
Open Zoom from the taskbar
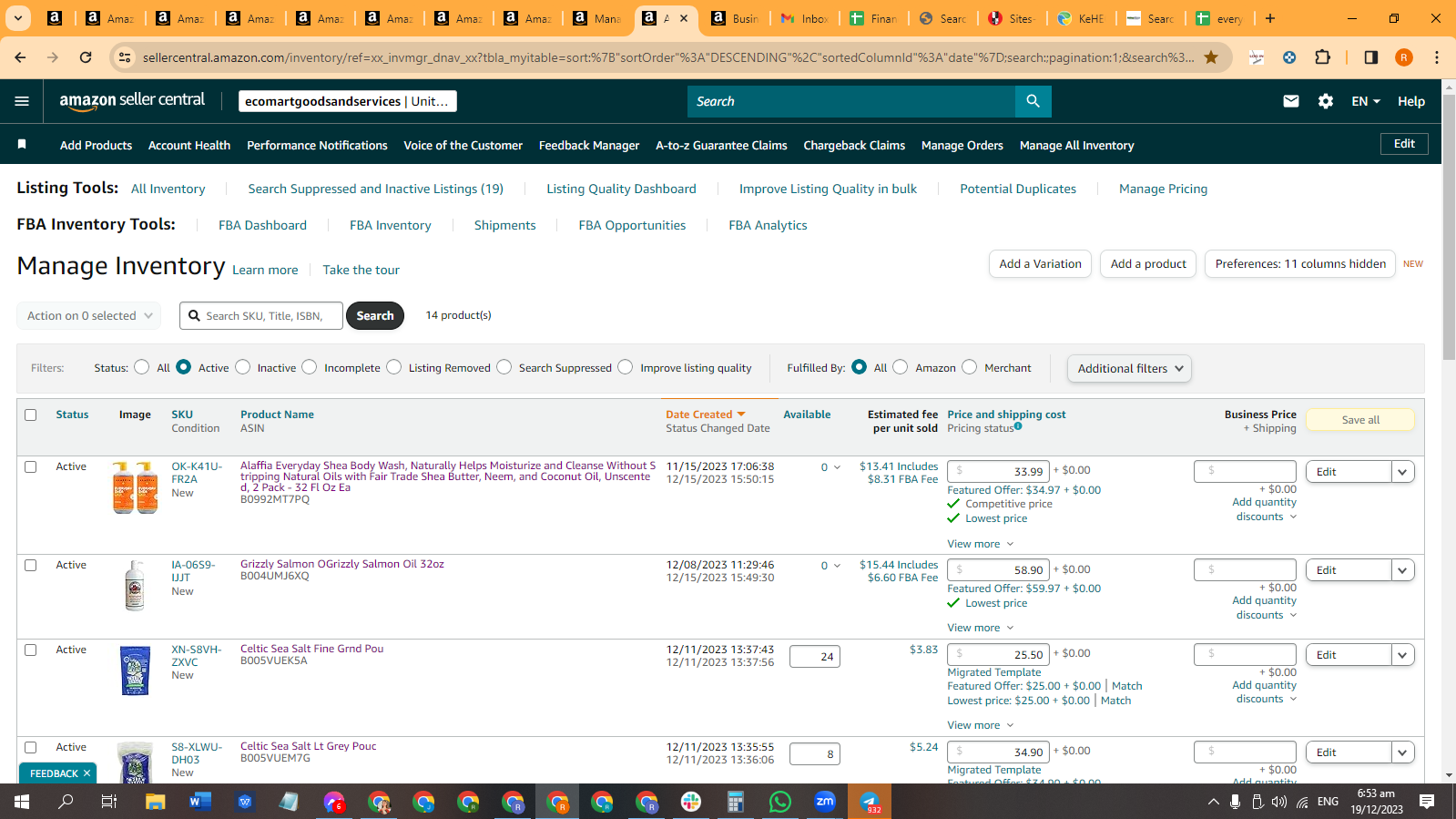coord(825,802)
